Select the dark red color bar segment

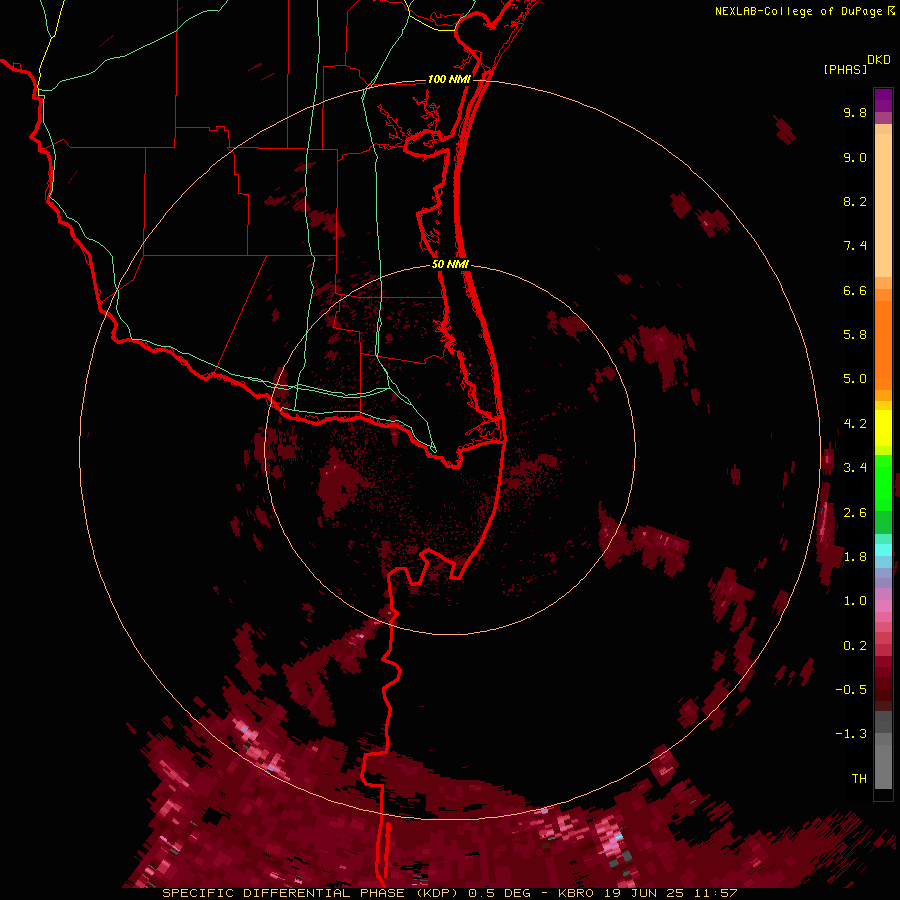pos(883,686)
